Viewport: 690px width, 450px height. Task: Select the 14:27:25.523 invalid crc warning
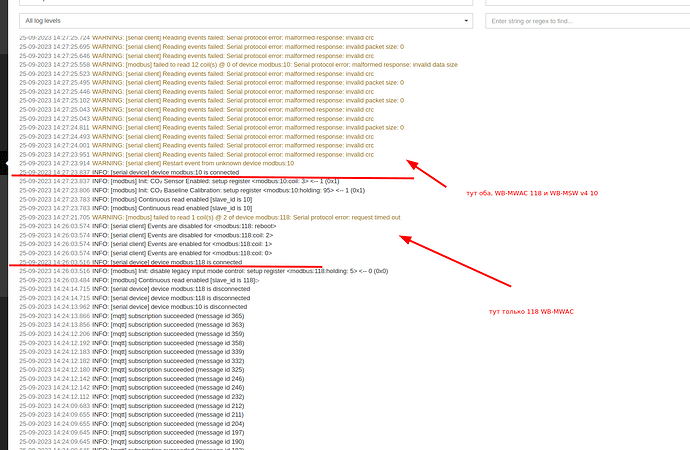tap(197, 73)
